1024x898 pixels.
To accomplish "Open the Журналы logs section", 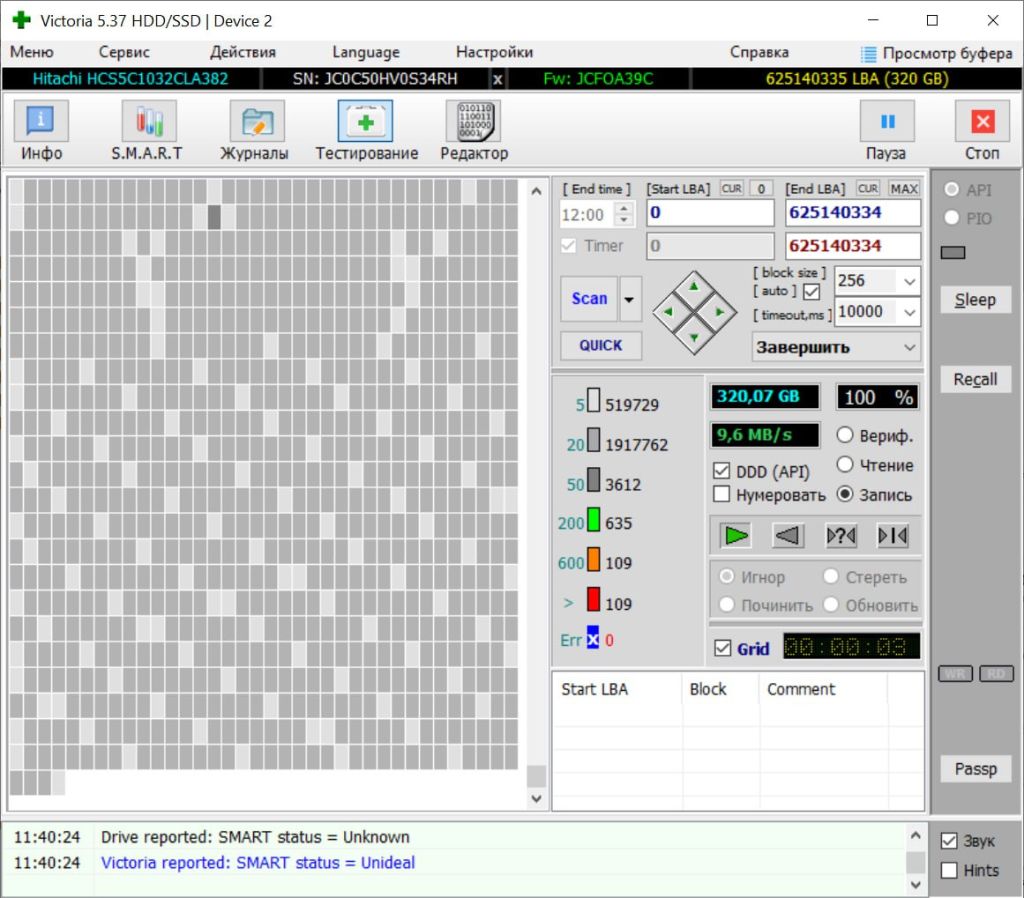I will [255, 131].
